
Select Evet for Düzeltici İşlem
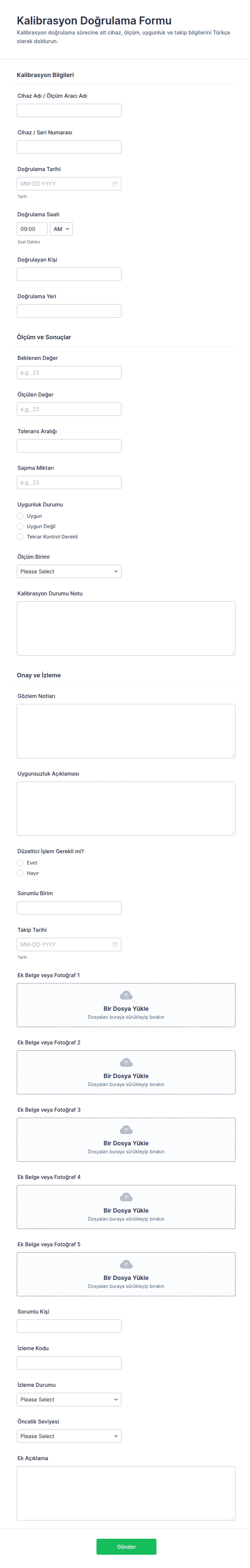click(20, 863)
